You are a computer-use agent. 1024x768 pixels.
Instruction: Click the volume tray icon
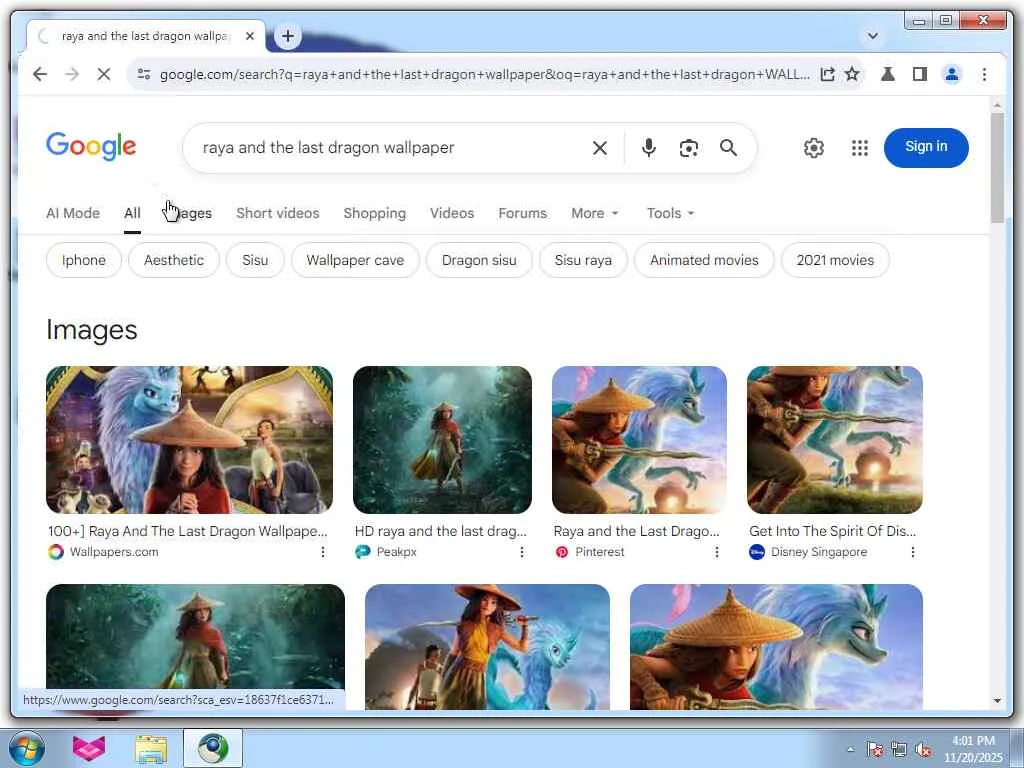(x=923, y=750)
